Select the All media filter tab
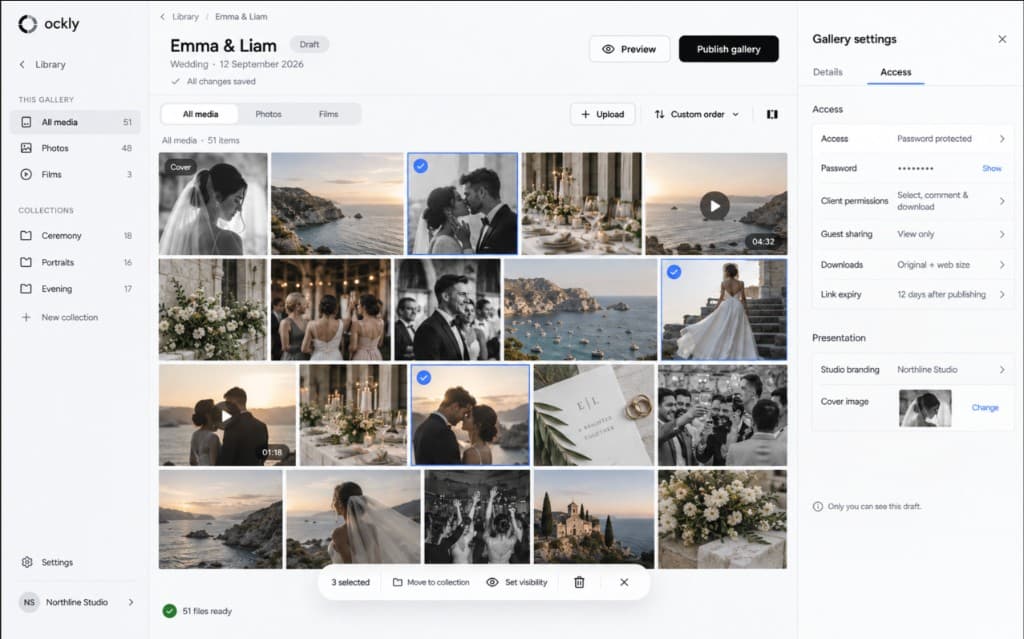 [x=200, y=114]
